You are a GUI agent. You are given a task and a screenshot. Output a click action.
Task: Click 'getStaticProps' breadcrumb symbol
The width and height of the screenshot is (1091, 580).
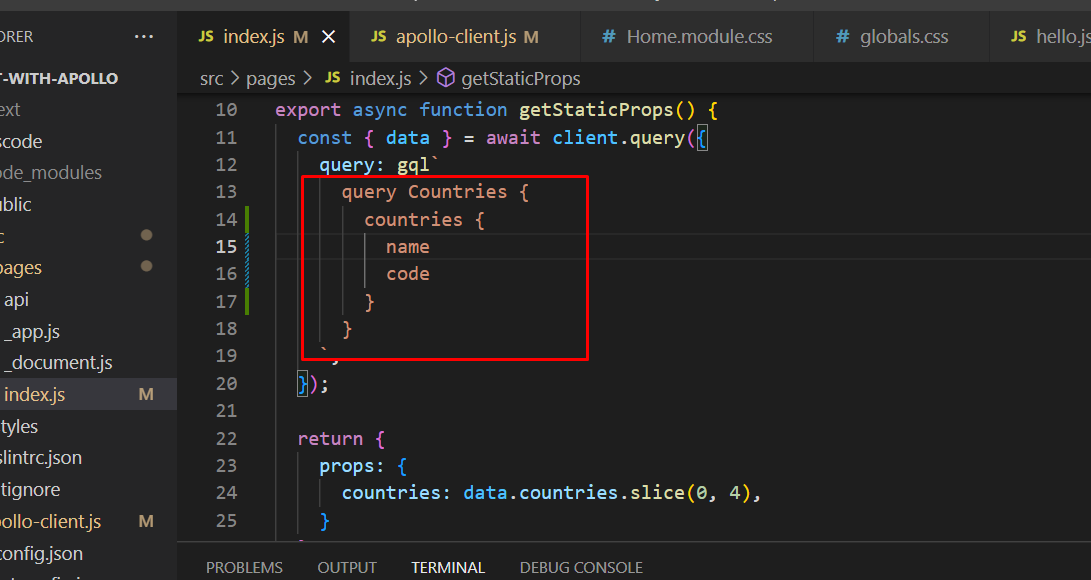[520, 79]
